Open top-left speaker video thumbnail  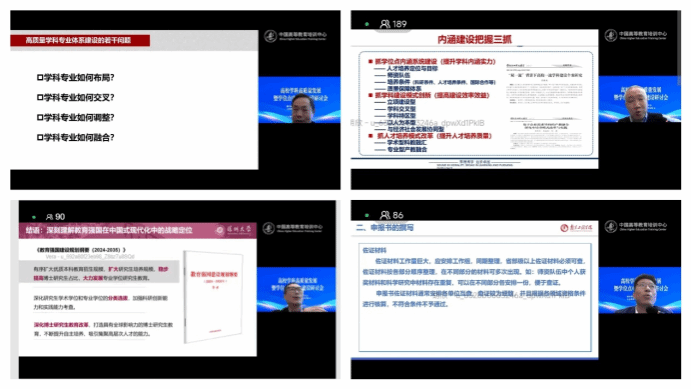tap(299, 100)
